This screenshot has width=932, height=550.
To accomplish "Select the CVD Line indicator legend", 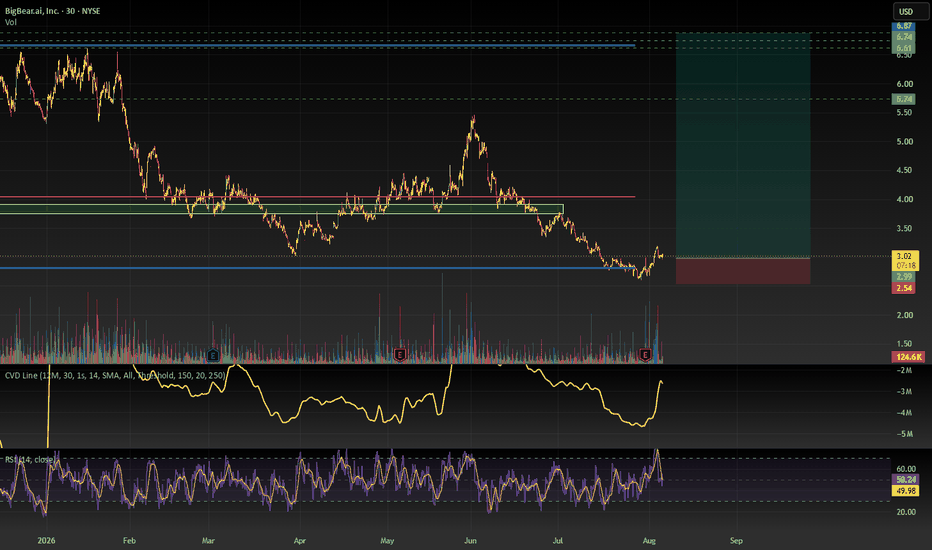I will click(x=115, y=375).
